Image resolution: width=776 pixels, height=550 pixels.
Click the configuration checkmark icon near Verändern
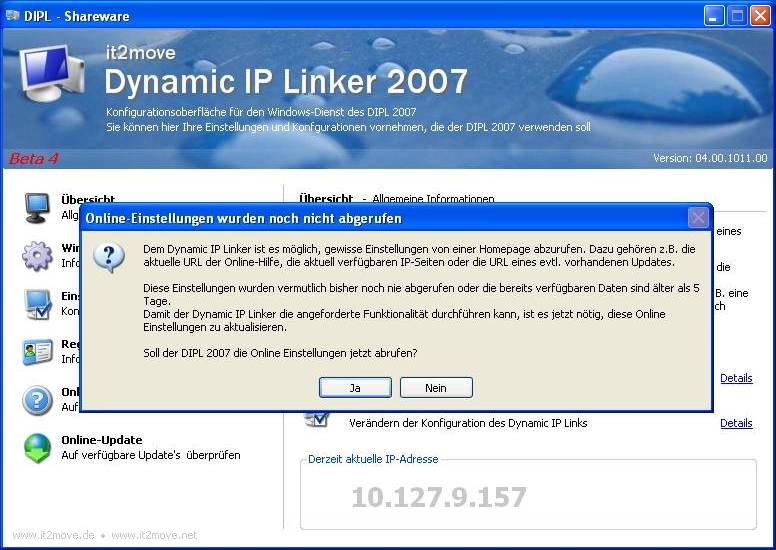pos(317,419)
